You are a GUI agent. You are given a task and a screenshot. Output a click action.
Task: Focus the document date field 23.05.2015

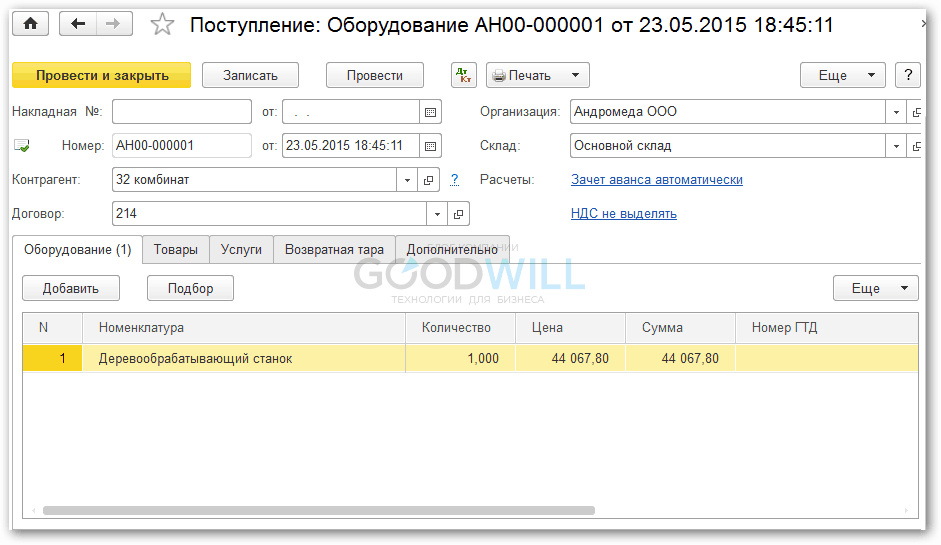pyautogui.click(x=350, y=146)
